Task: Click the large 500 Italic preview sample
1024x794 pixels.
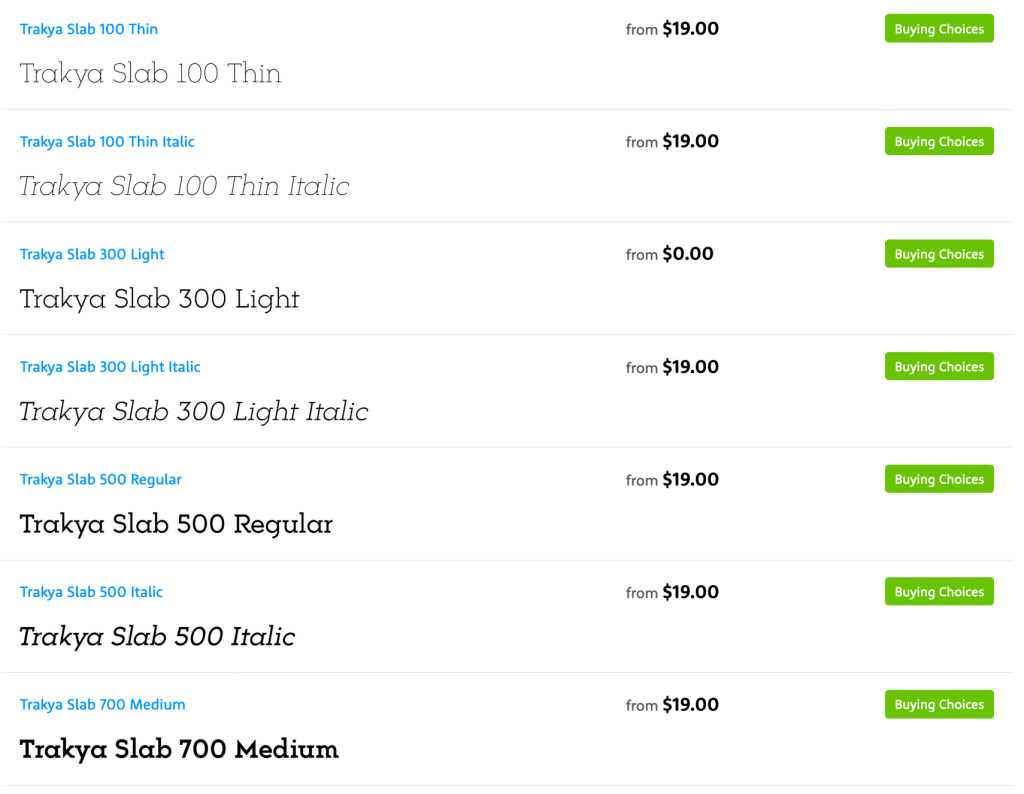Action: point(157,637)
